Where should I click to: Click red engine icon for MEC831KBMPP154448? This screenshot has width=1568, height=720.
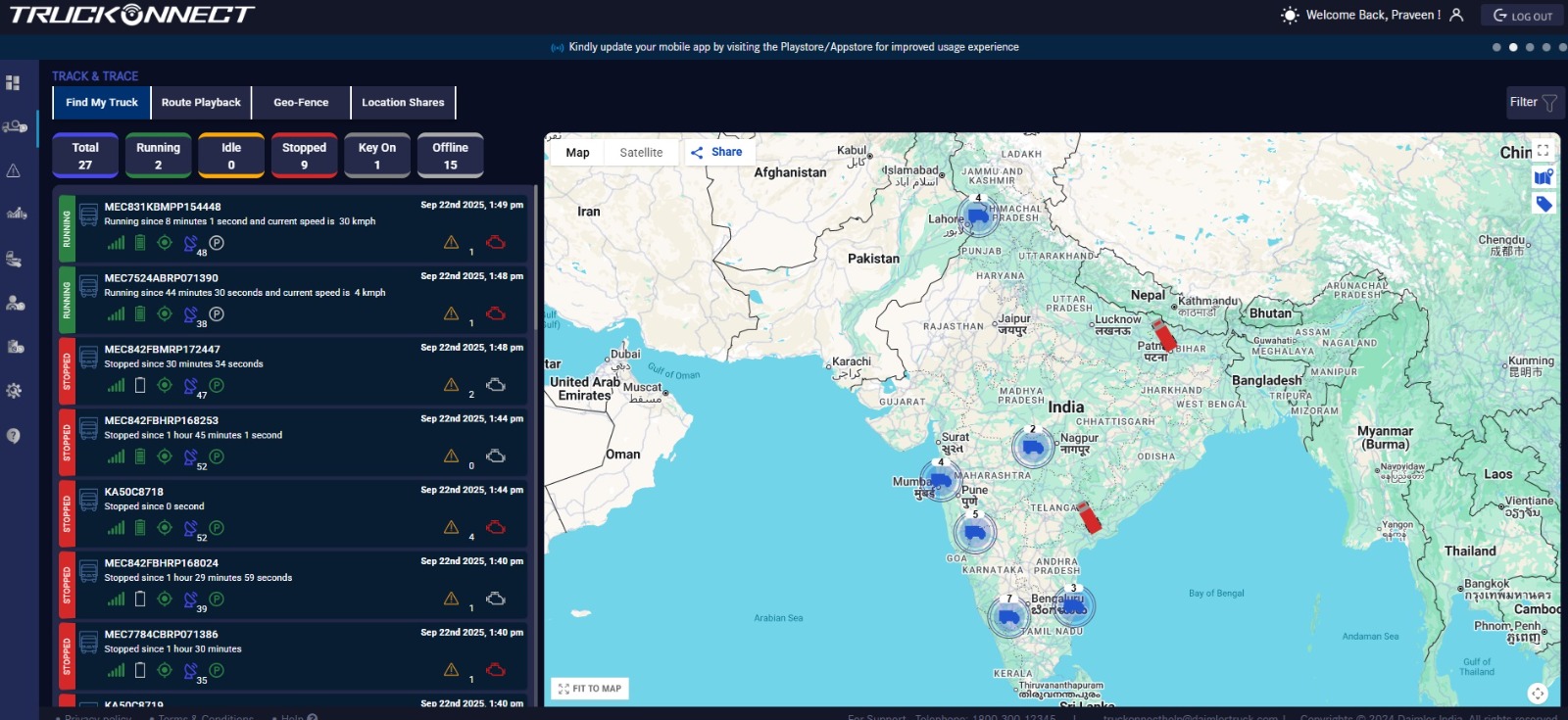coord(496,242)
